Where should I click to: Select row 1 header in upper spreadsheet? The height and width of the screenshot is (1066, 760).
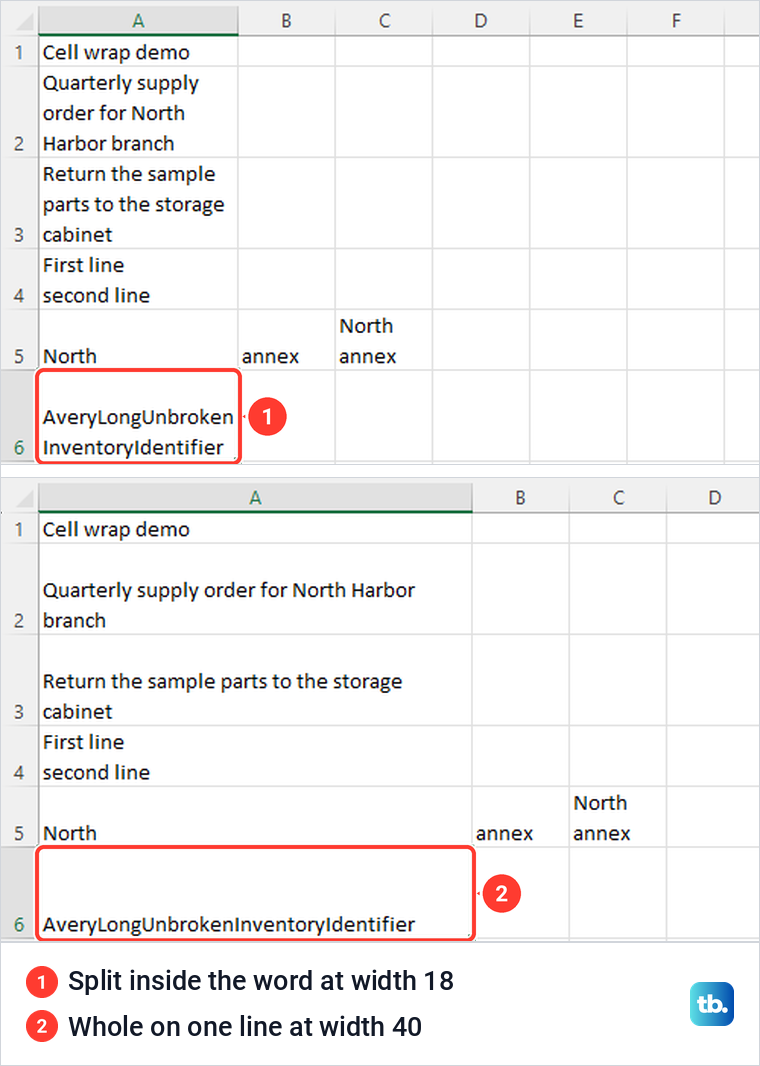click(19, 51)
